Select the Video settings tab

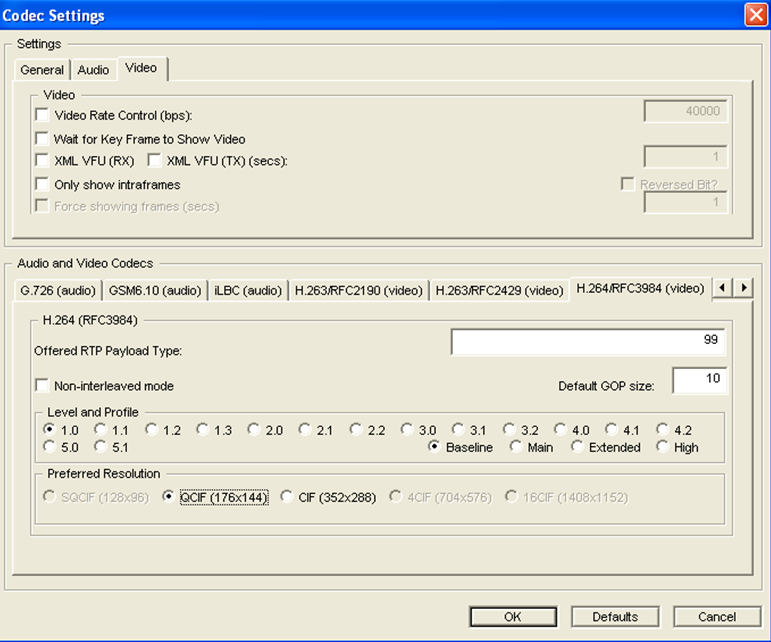142,68
